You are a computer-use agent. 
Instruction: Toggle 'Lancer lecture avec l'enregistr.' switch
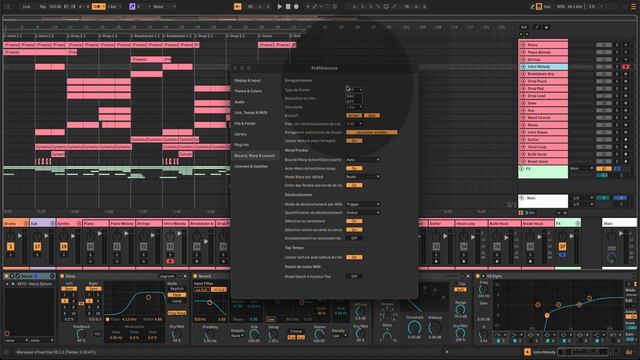click(x=354, y=140)
